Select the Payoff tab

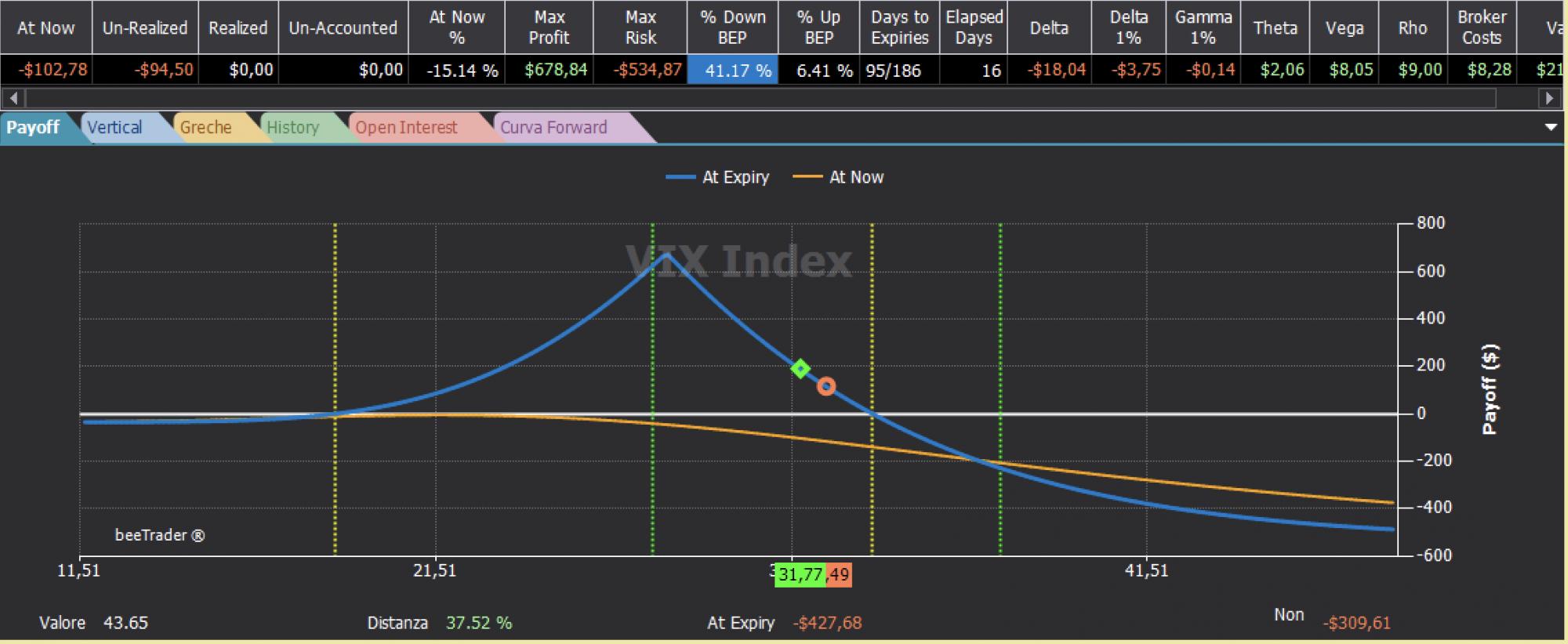pyautogui.click(x=33, y=128)
